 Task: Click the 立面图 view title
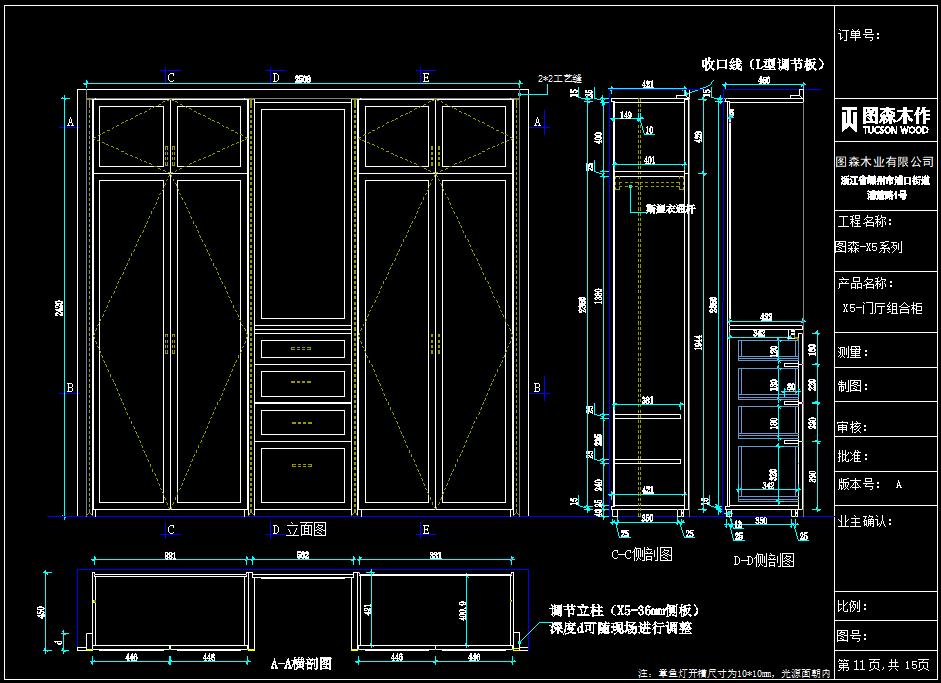[306, 529]
